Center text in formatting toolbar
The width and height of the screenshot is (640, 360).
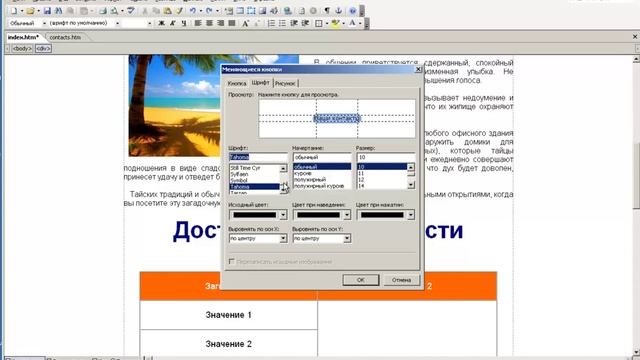[x=209, y=23]
